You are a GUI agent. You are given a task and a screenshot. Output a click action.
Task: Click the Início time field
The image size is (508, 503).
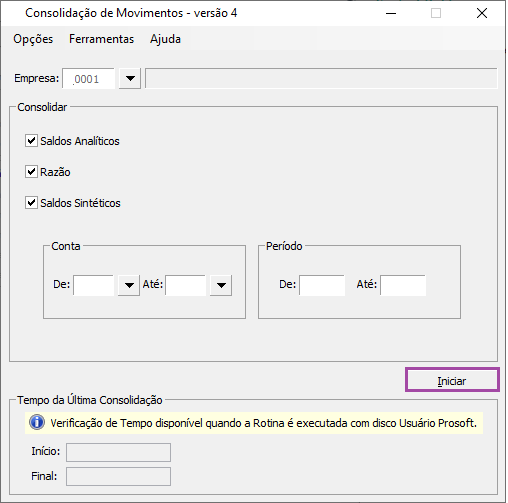tap(118, 452)
